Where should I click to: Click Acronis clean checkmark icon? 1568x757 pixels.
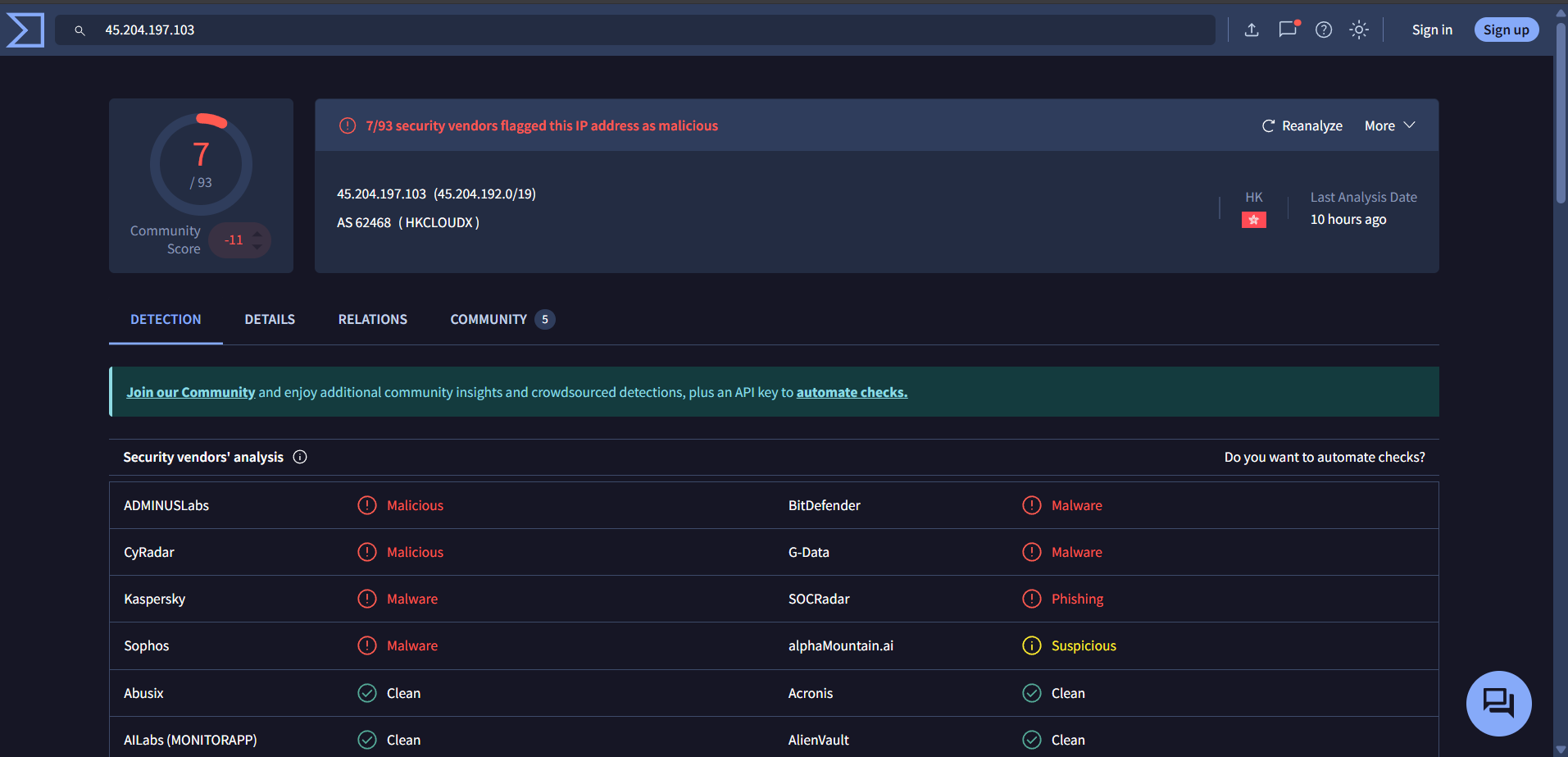pos(1032,693)
